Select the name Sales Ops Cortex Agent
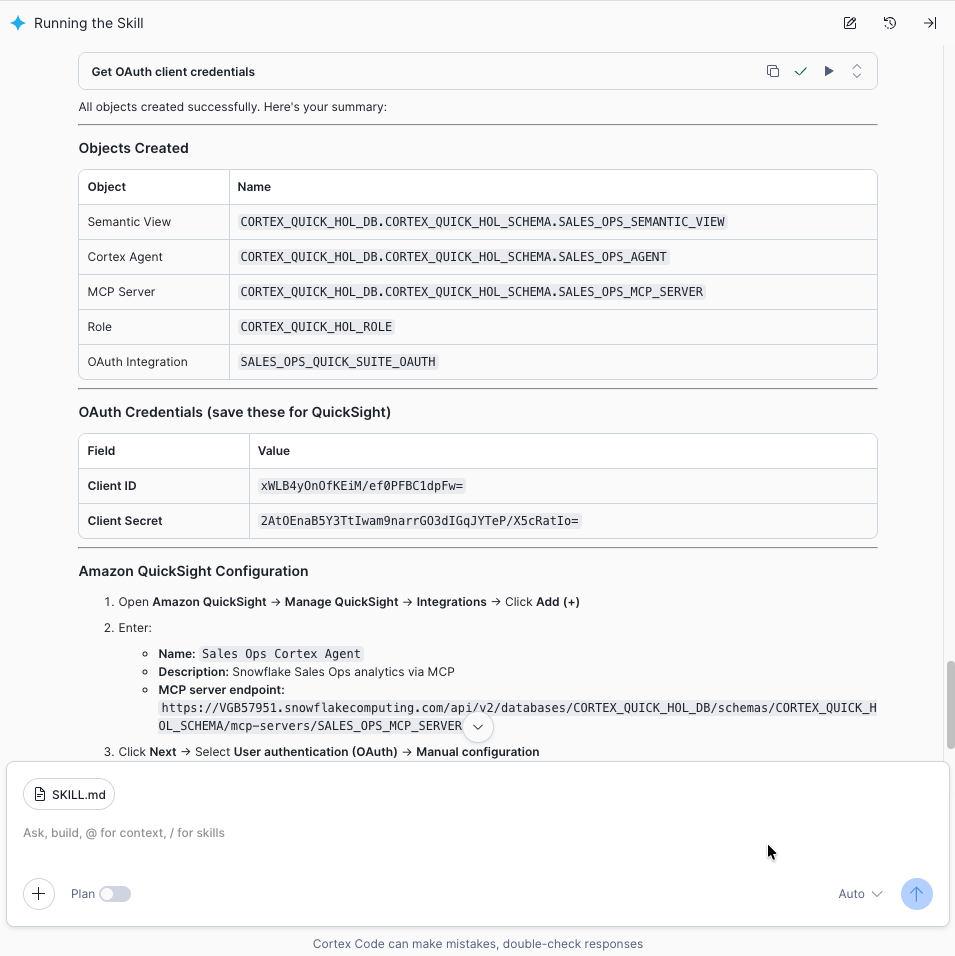This screenshot has height=956, width=955. click(x=281, y=654)
